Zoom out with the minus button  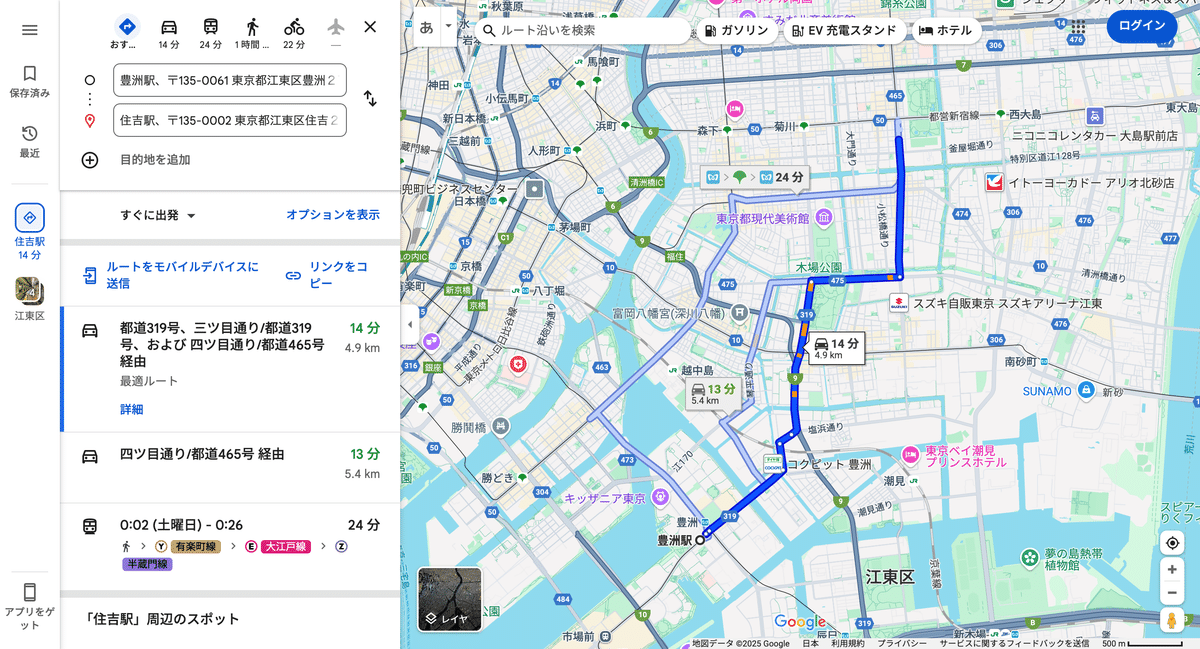point(1172,592)
